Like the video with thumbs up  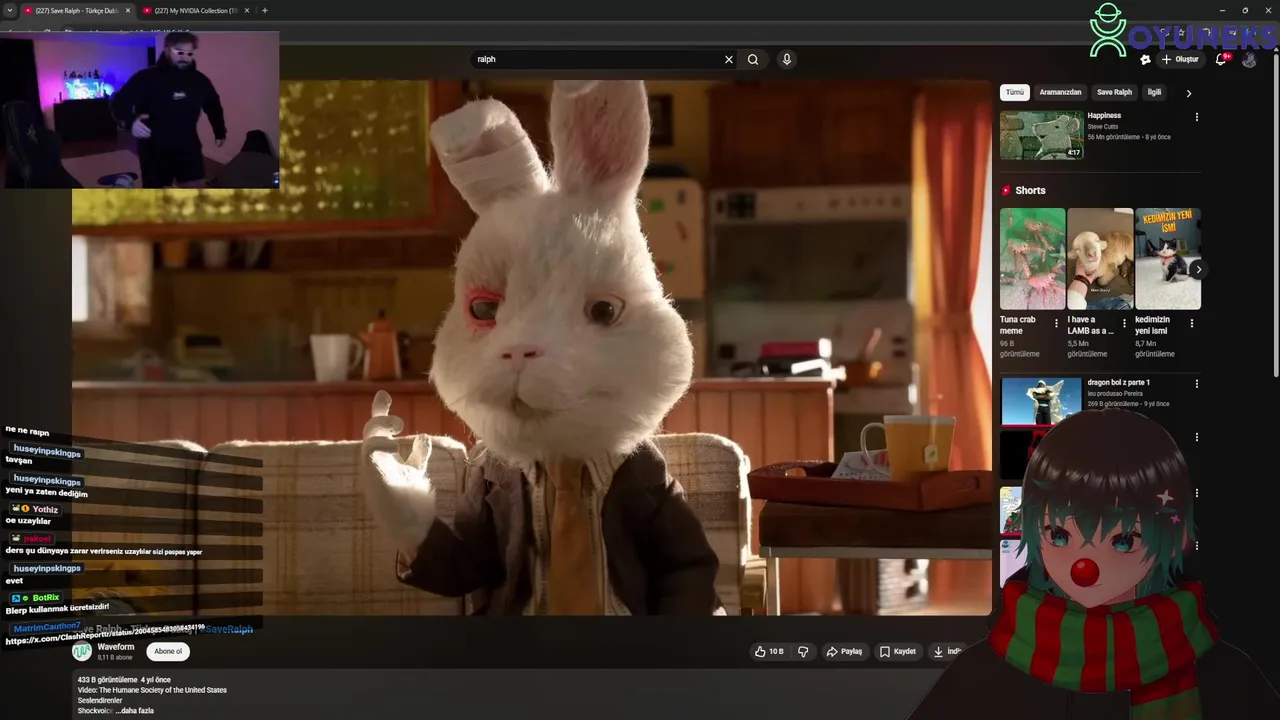[769, 652]
